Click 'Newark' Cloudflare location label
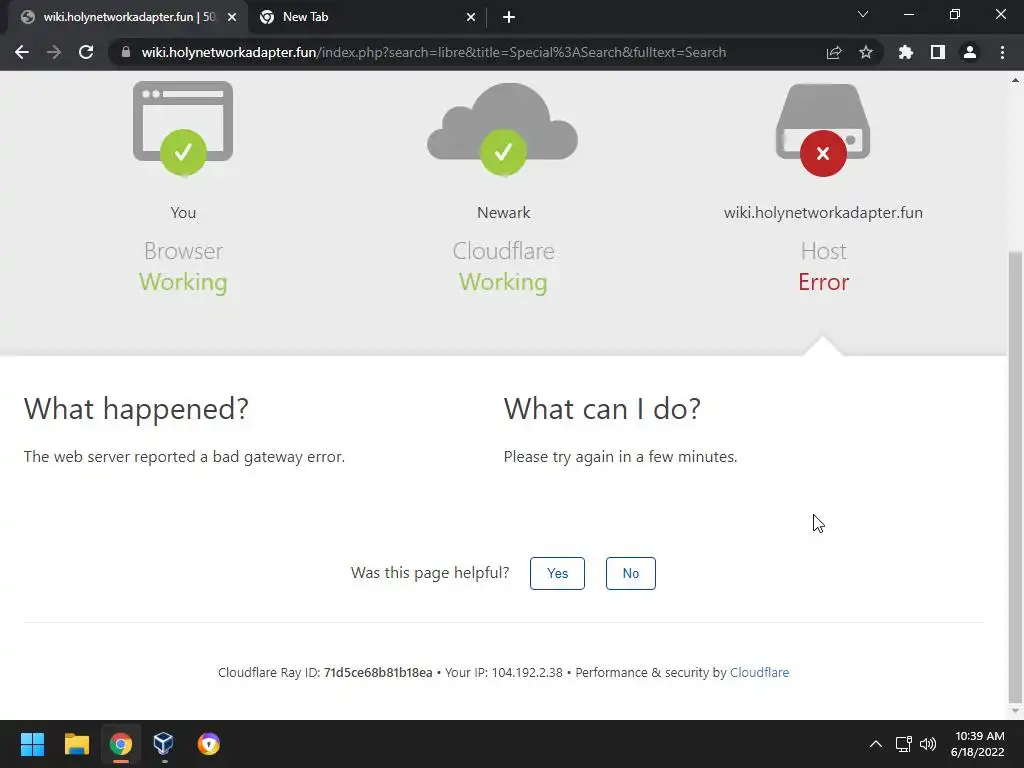1024x768 pixels. coord(504,213)
